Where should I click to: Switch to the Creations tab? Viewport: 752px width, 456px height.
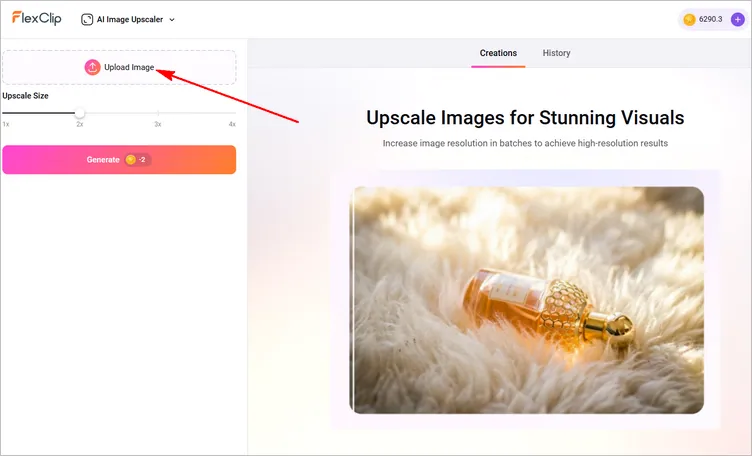point(498,53)
